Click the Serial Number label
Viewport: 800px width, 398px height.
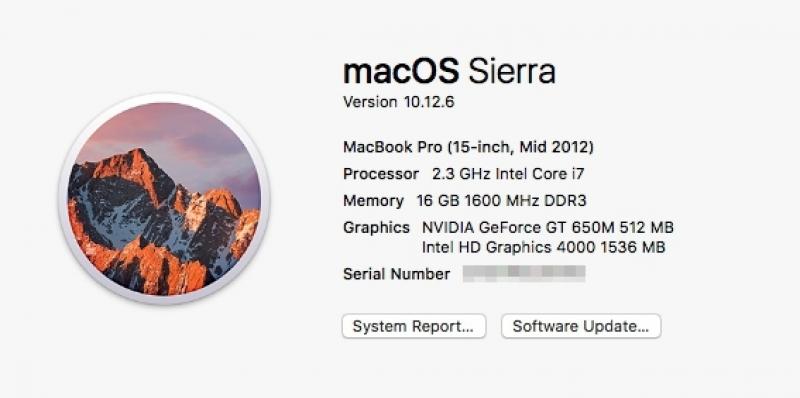(396, 274)
